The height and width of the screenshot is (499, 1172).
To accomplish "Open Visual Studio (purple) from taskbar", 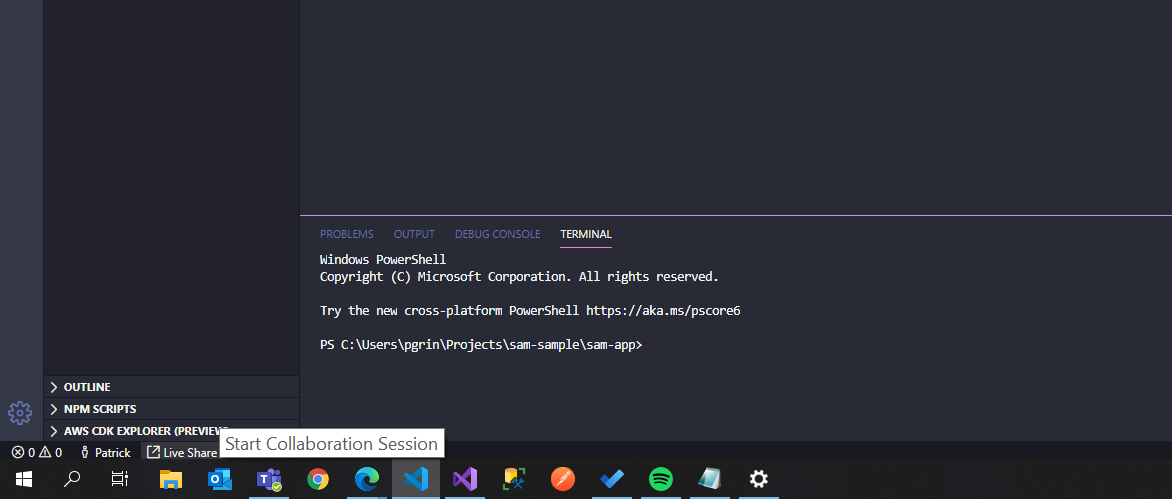I will tap(464, 479).
